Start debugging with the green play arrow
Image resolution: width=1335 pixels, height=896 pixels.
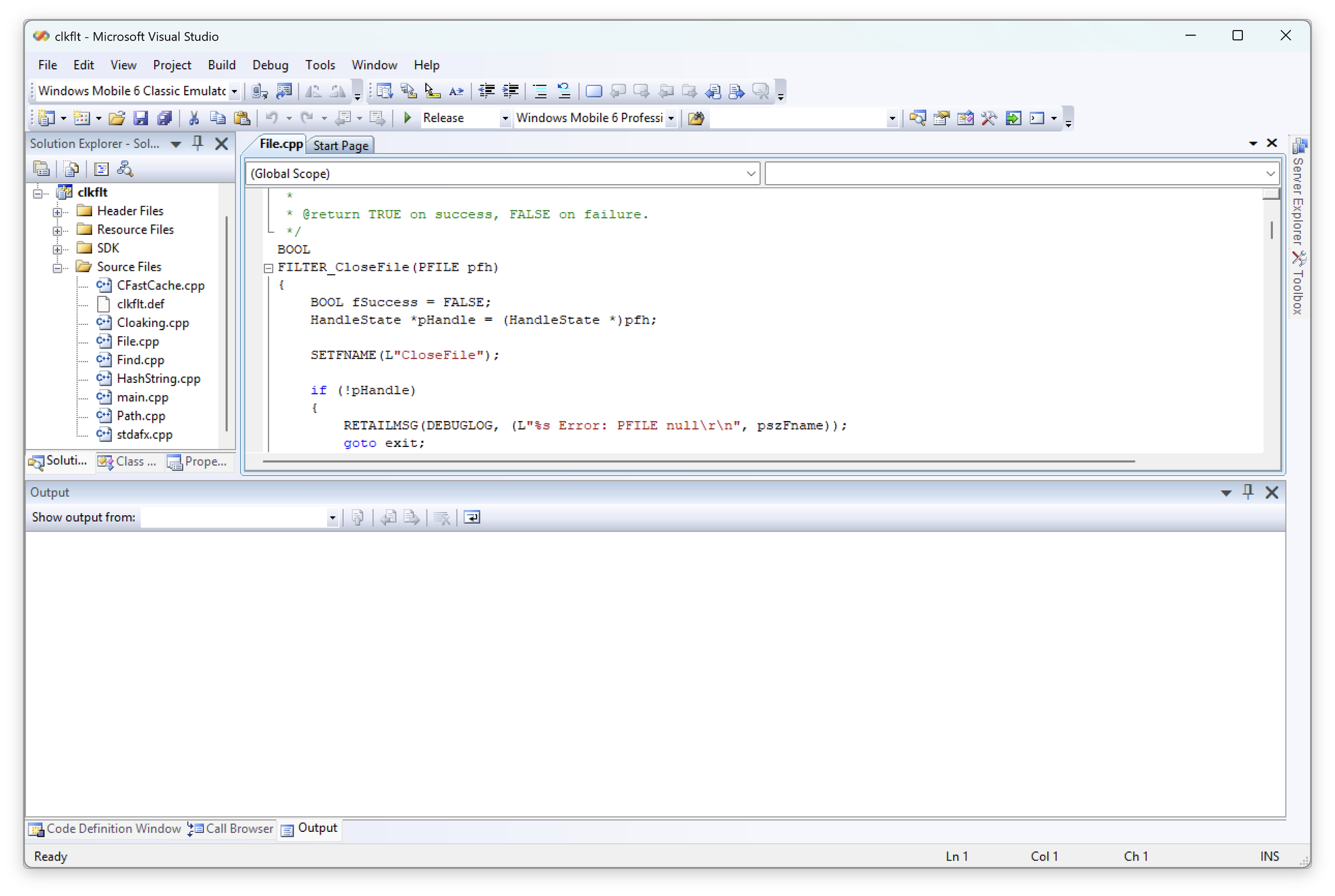pos(407,118)
